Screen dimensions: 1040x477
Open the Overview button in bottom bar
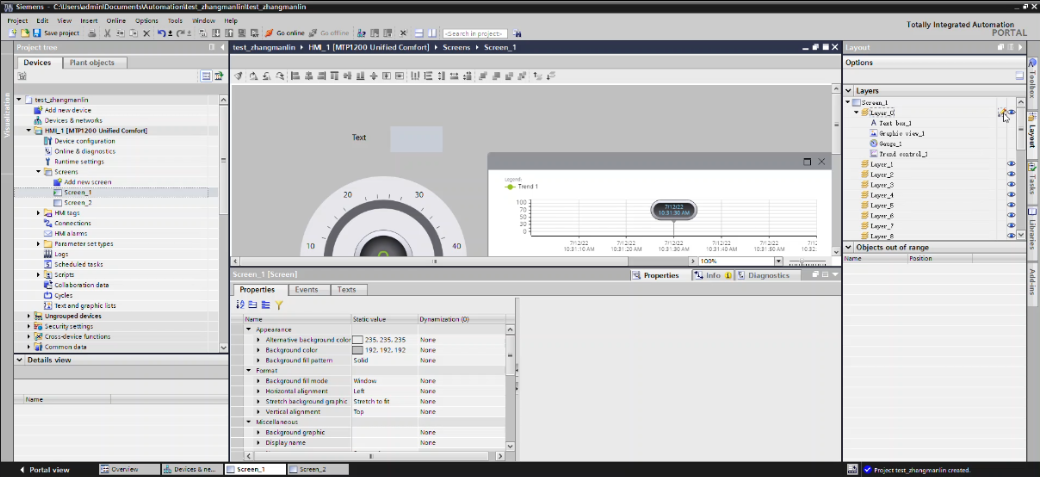coord(129,470)
